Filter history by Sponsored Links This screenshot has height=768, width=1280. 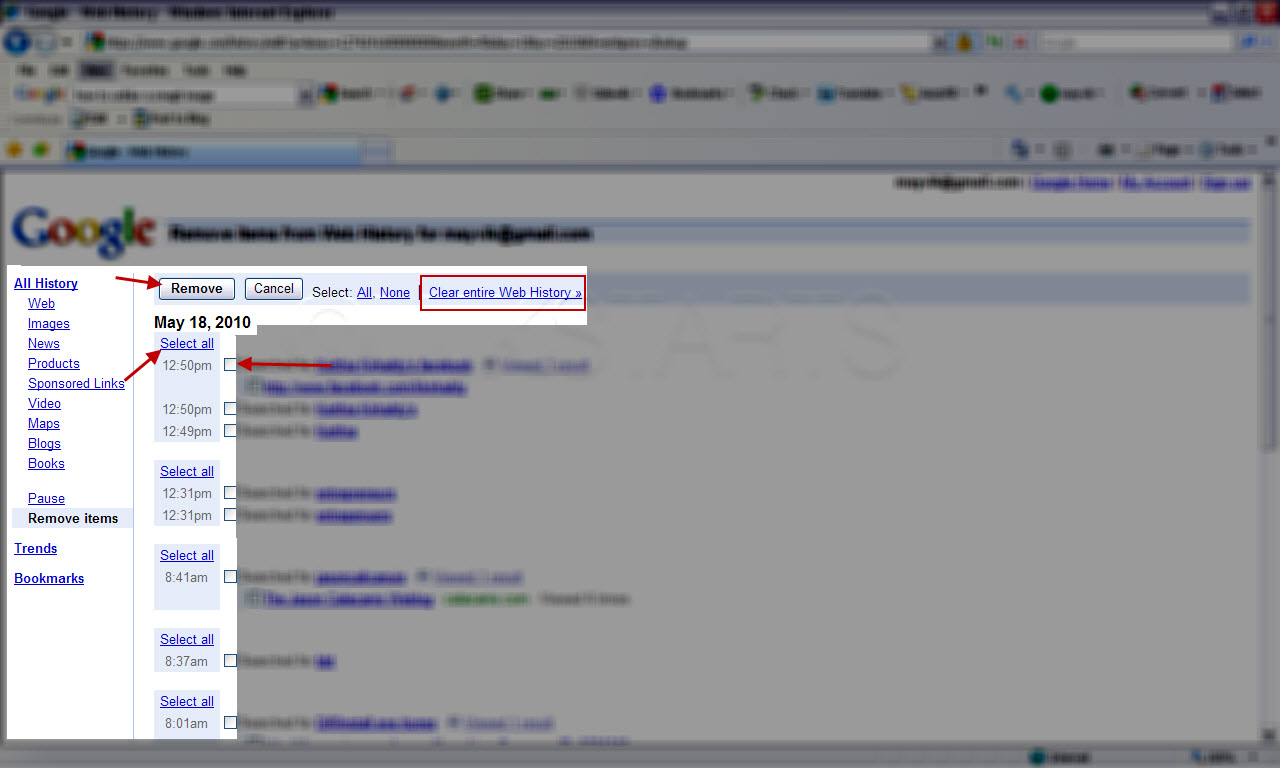76,384
